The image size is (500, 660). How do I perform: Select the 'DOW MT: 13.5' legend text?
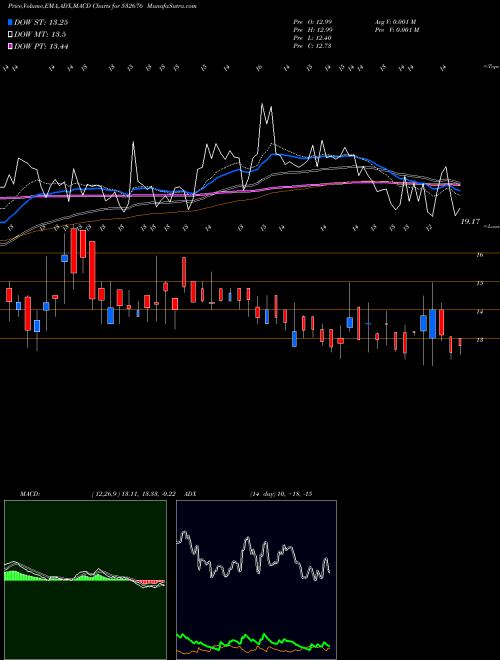[x=40, y=35]
